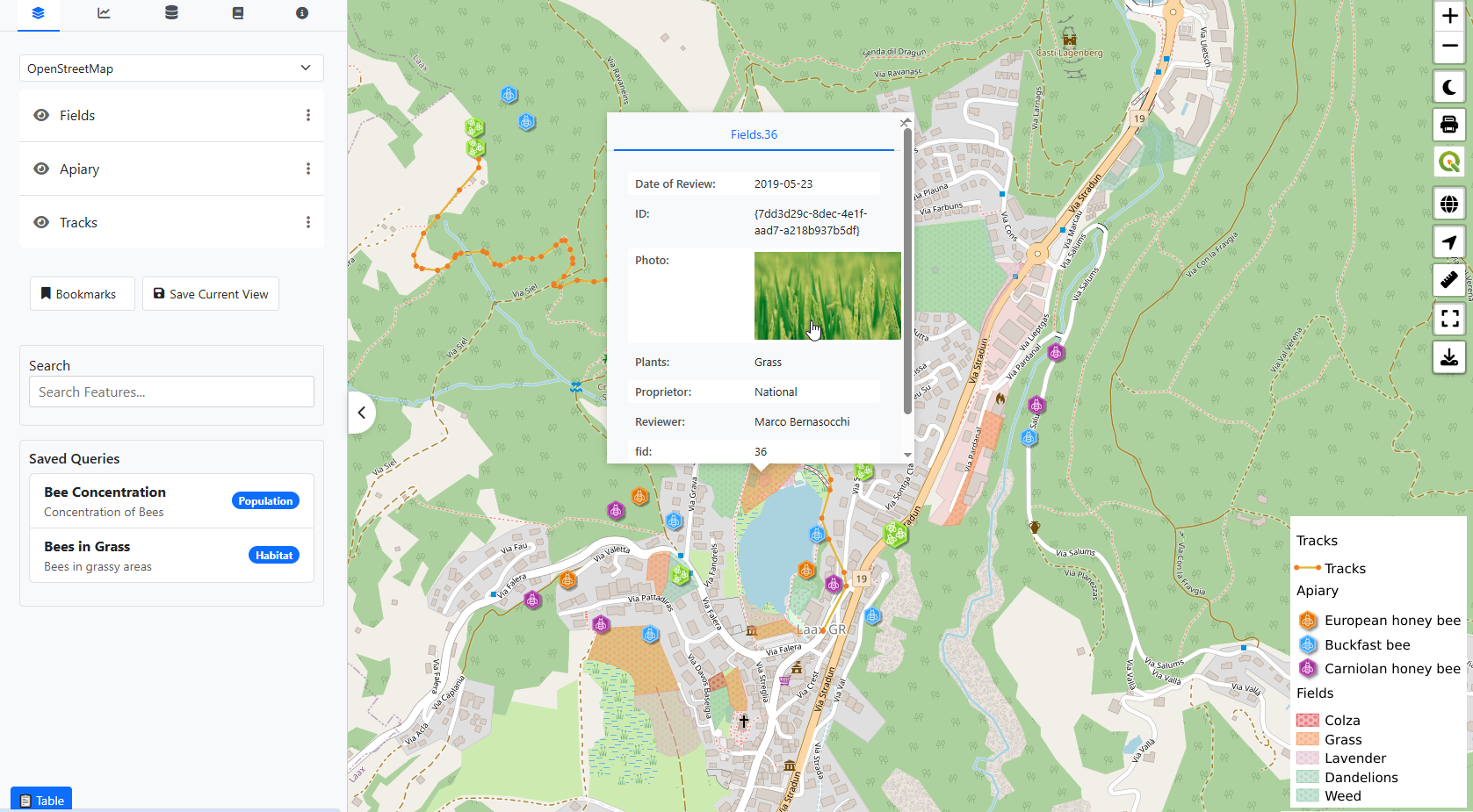Click the Proprietor value National

point(776,392)
